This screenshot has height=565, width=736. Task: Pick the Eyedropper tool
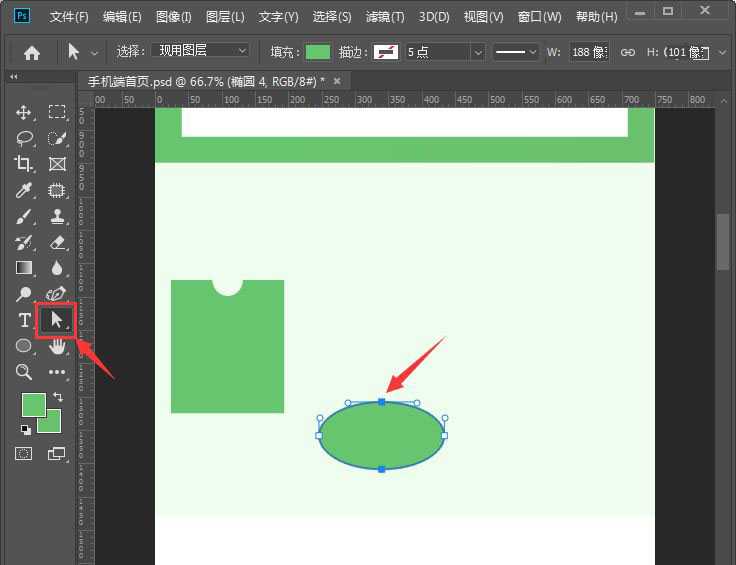pos(24,190)
